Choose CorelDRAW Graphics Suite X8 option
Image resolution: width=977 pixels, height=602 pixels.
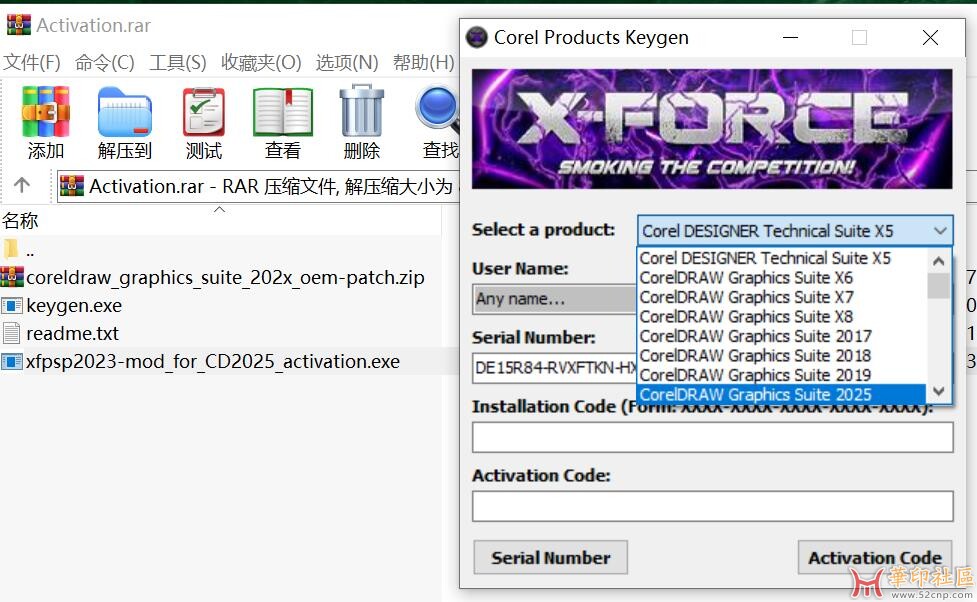click(x=782, y=317)
